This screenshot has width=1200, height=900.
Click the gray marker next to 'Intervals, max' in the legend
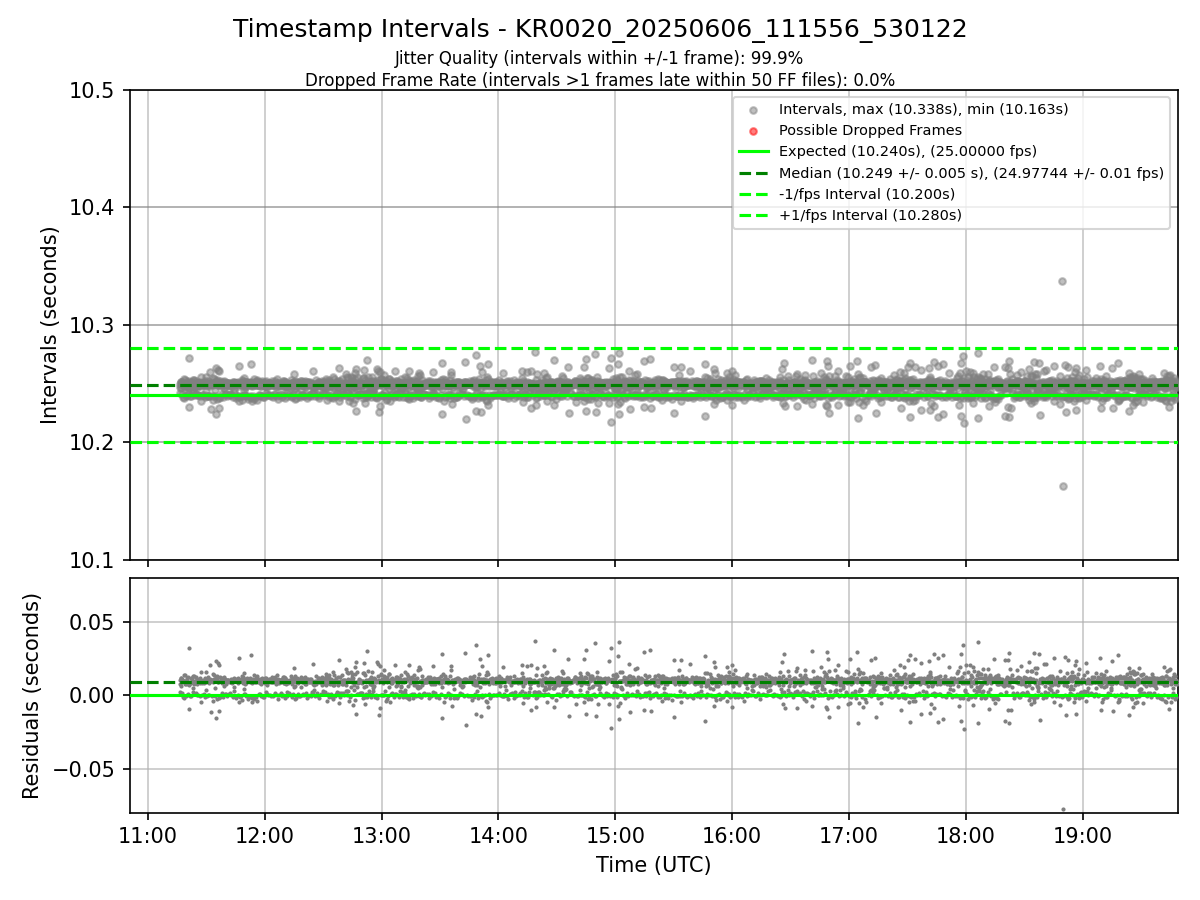tap(754, 110)
